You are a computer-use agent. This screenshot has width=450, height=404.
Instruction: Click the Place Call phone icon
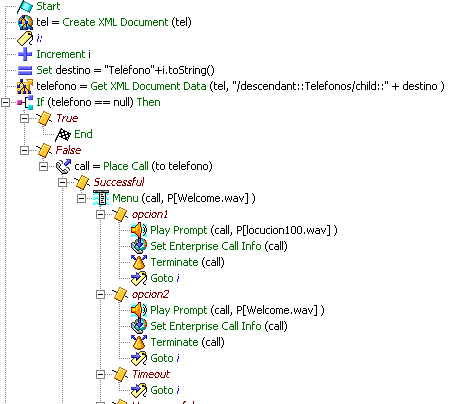pyautogui.click(x=63, y=166)
